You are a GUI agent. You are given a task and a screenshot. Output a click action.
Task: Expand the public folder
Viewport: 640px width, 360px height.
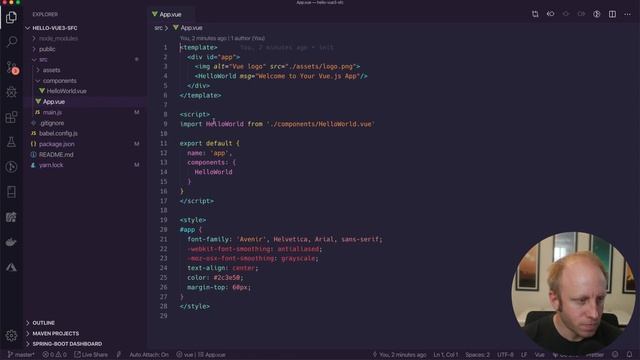pyautogui.click(x=47, y=49)
